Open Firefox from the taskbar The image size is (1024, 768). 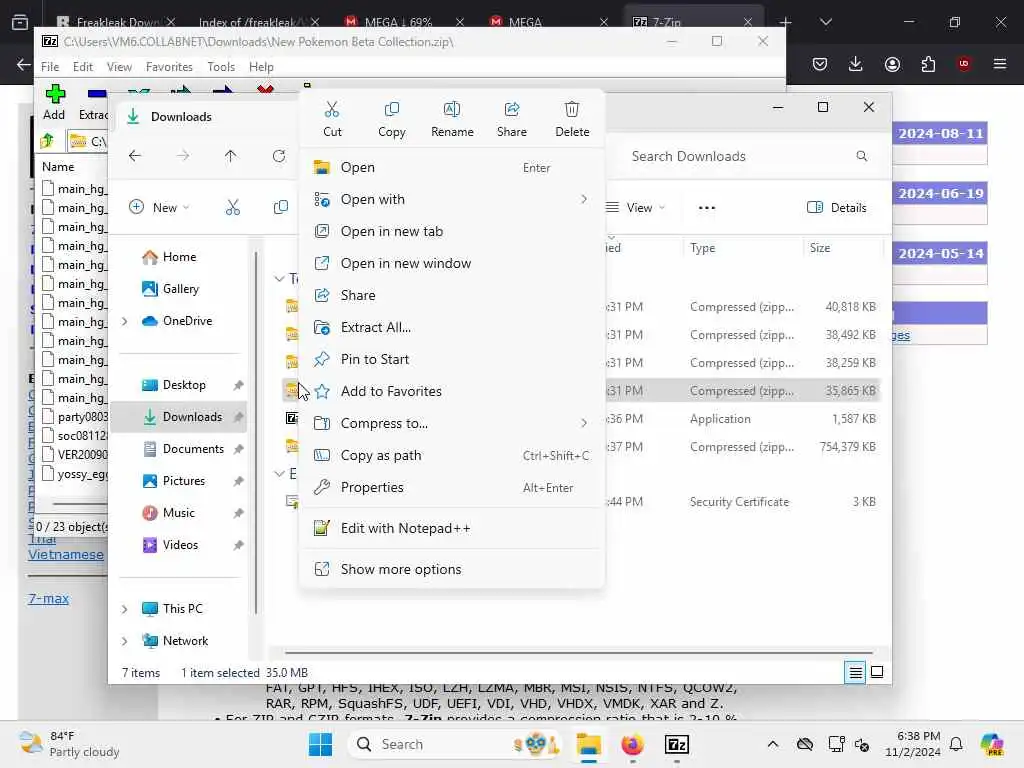pos(632,744)
